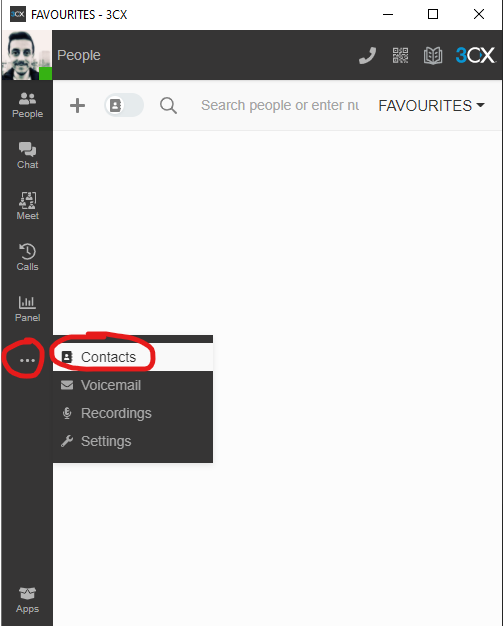Click the three dots more menu

[x=27, y=360]
